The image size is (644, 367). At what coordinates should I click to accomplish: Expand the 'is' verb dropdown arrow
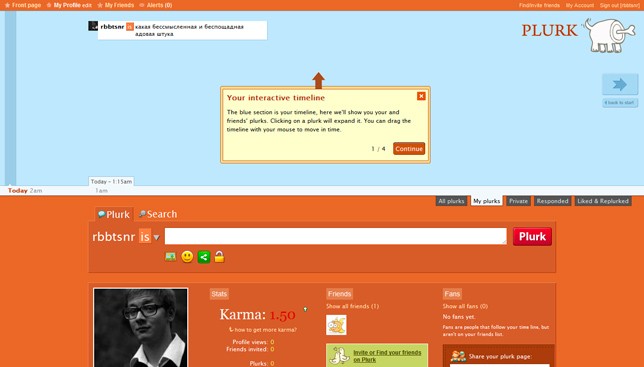[x=156, y=237]
